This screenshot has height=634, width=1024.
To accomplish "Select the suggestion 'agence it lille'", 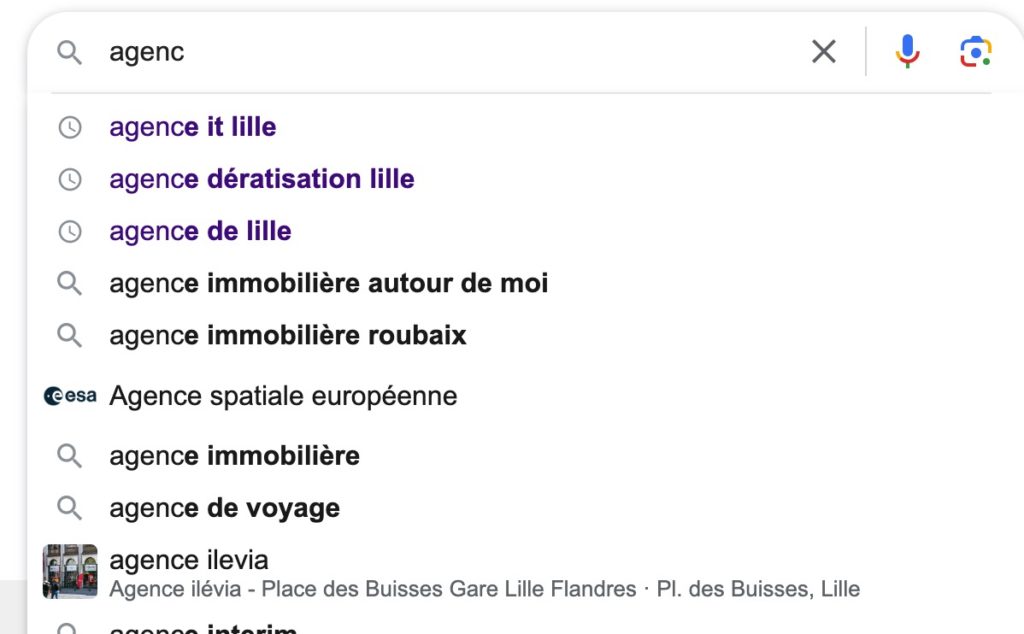I will click(192, 127).
